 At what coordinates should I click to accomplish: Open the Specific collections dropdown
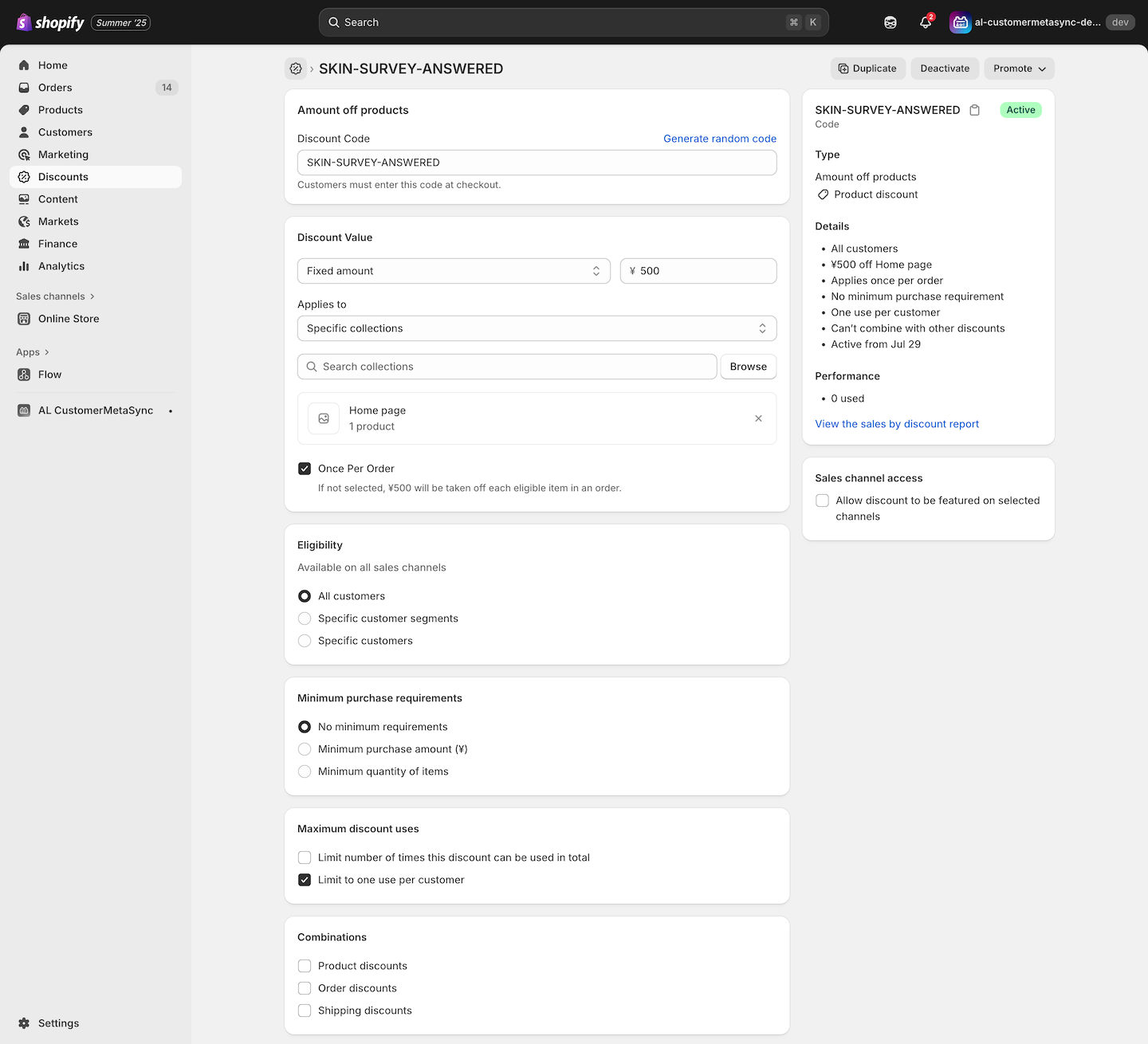click(537, 328)
